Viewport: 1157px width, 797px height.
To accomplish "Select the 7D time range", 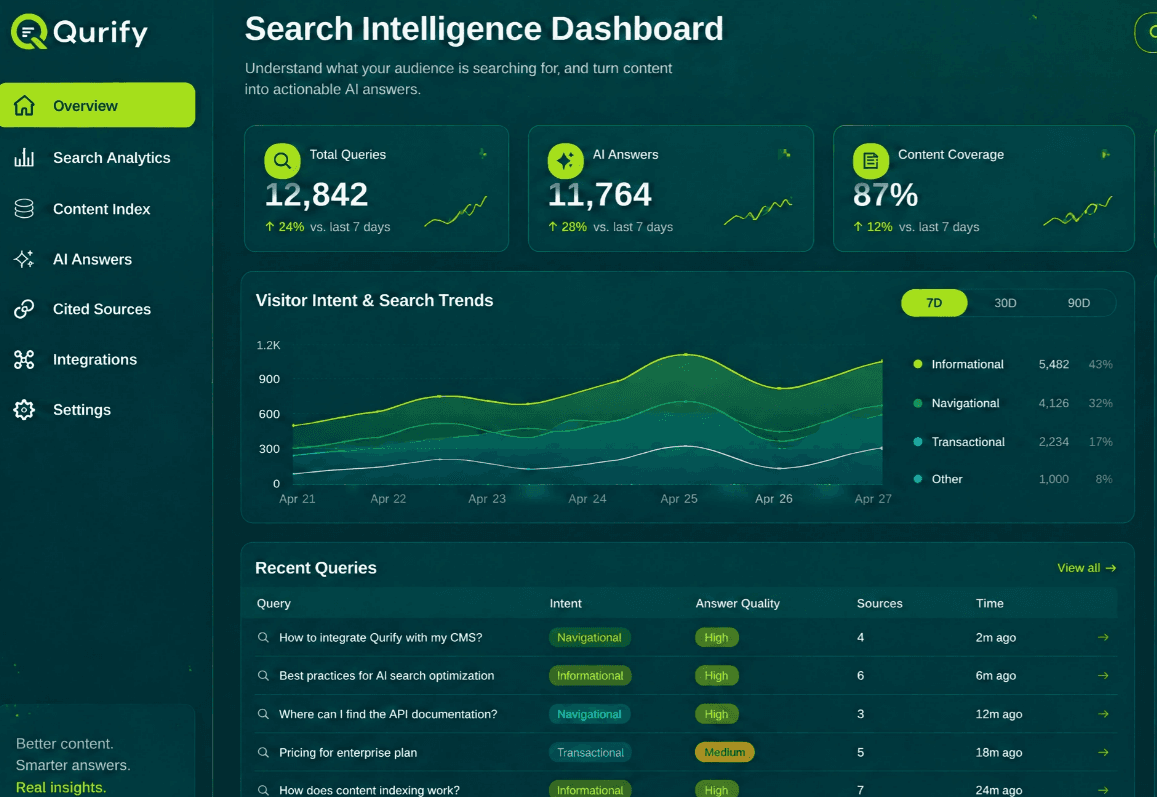I will [934, 303].
